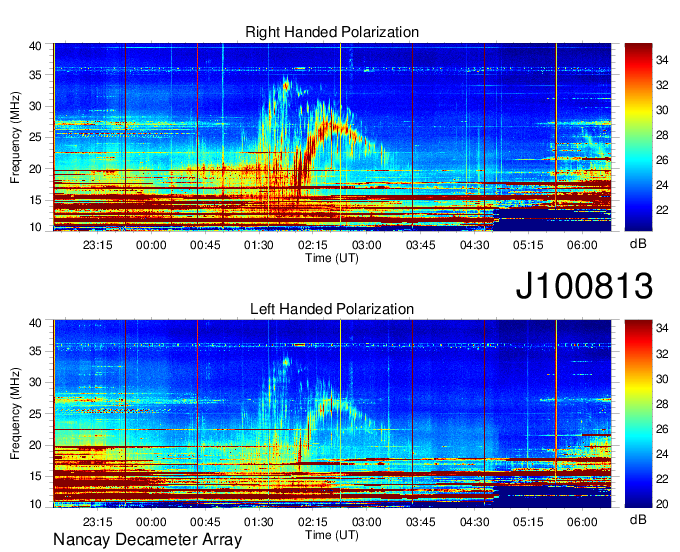
Task: Click the '30' frequency tick of Right Handed plot
Action: tap(36, 106)
